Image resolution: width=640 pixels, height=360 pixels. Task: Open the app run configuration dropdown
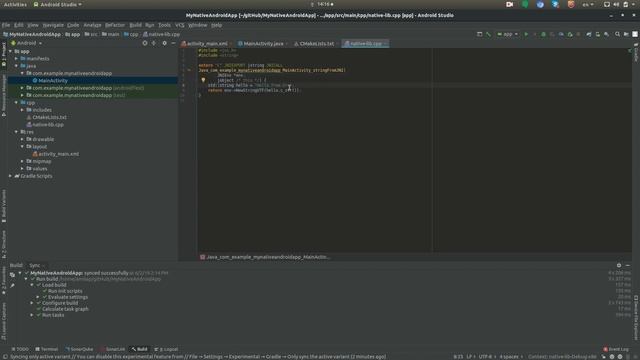click(507, 34)
